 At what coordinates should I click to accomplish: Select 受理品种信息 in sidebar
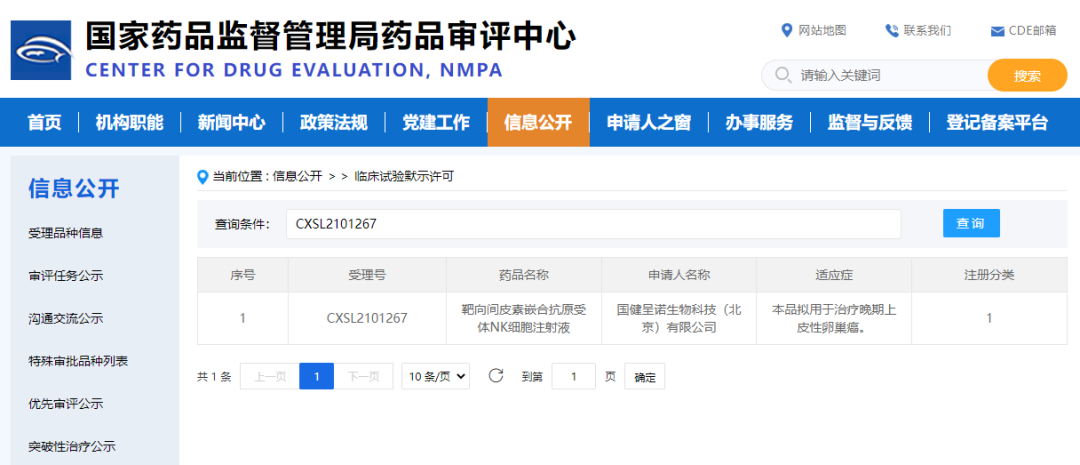tap(65, 233)
